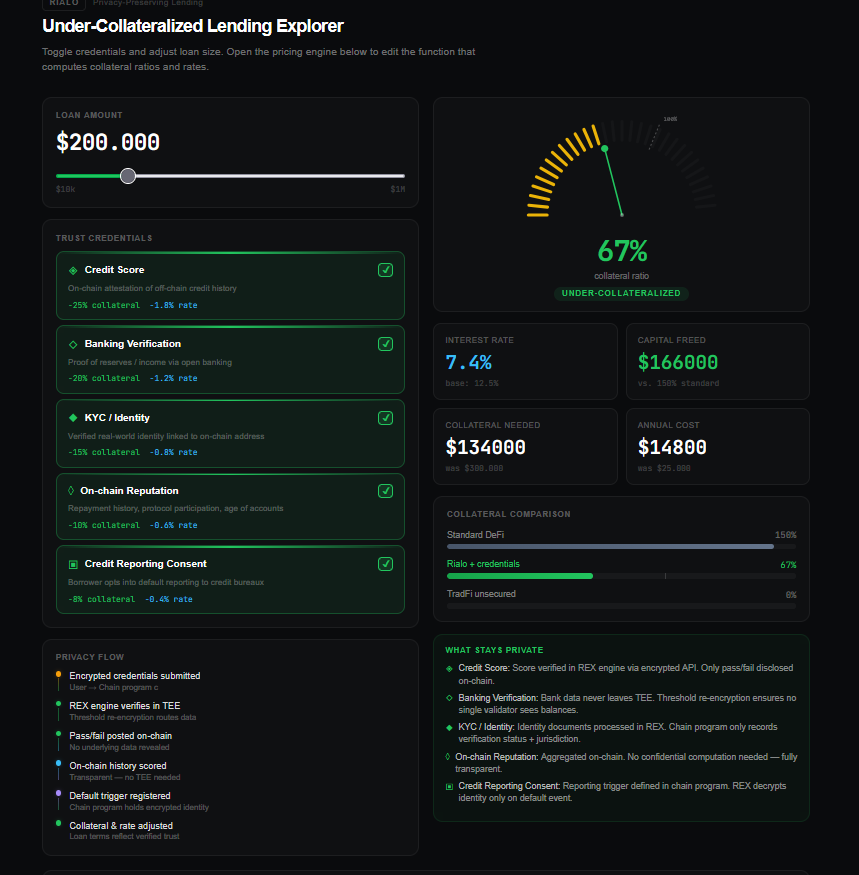Screen dimensions: 859x875
Task: Click the 0% value beside TradFi unsecured
Action: click(791, 595)
